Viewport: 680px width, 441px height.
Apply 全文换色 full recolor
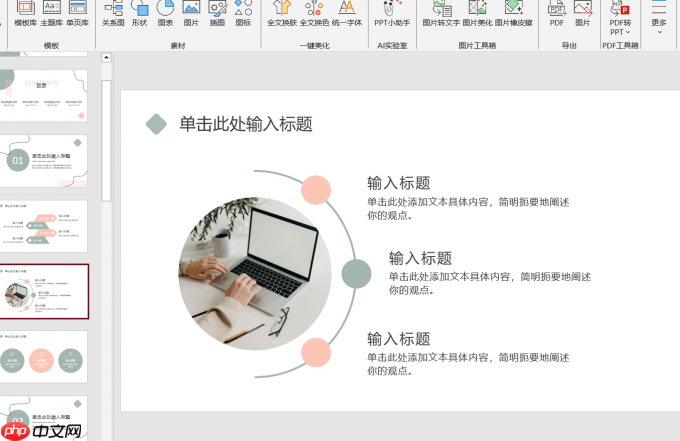314,13
